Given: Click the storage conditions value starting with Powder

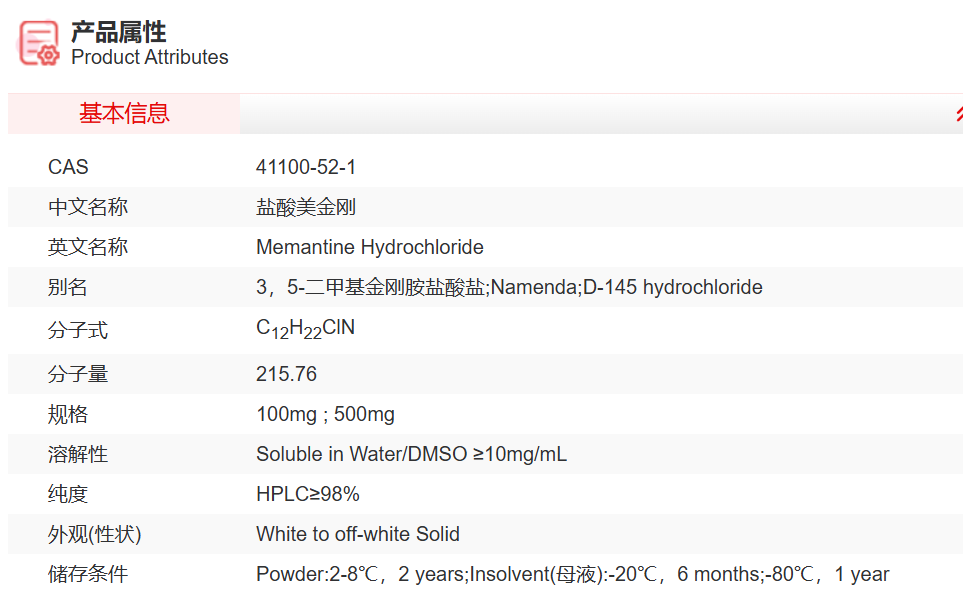Looking at the screenshot, I should (x=572, y=574).
